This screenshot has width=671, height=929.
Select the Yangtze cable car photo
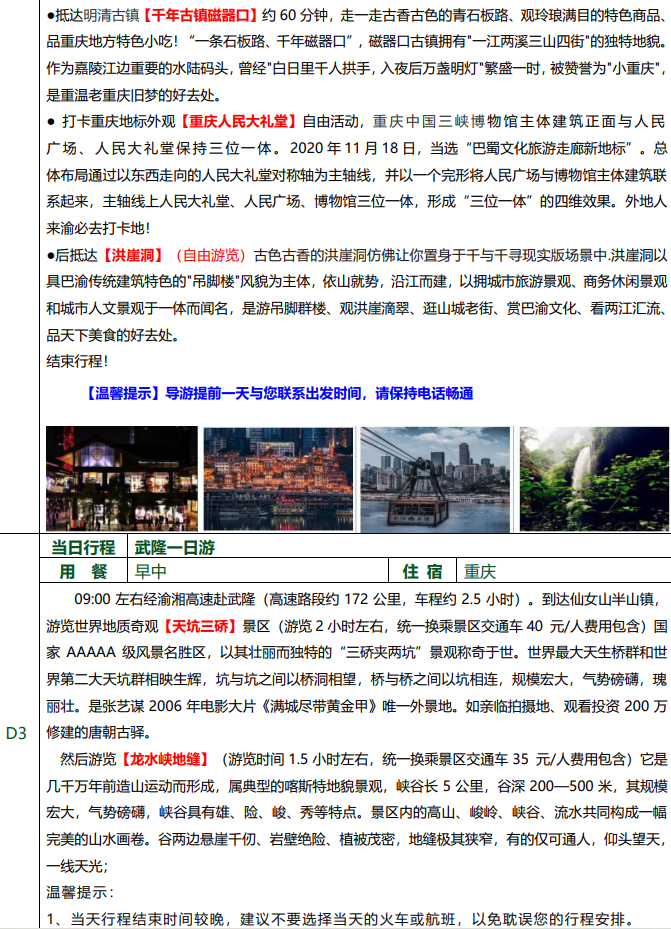(434, 478)
